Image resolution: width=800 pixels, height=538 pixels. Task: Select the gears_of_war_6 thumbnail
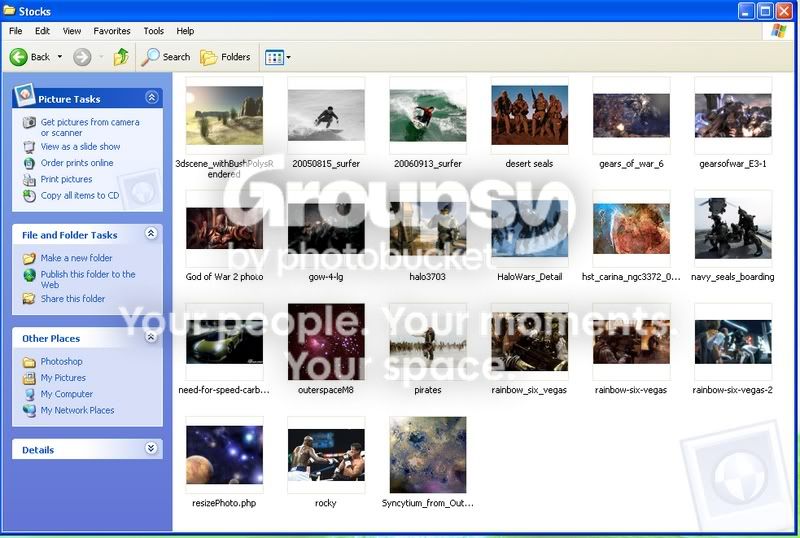pos(631,115)
